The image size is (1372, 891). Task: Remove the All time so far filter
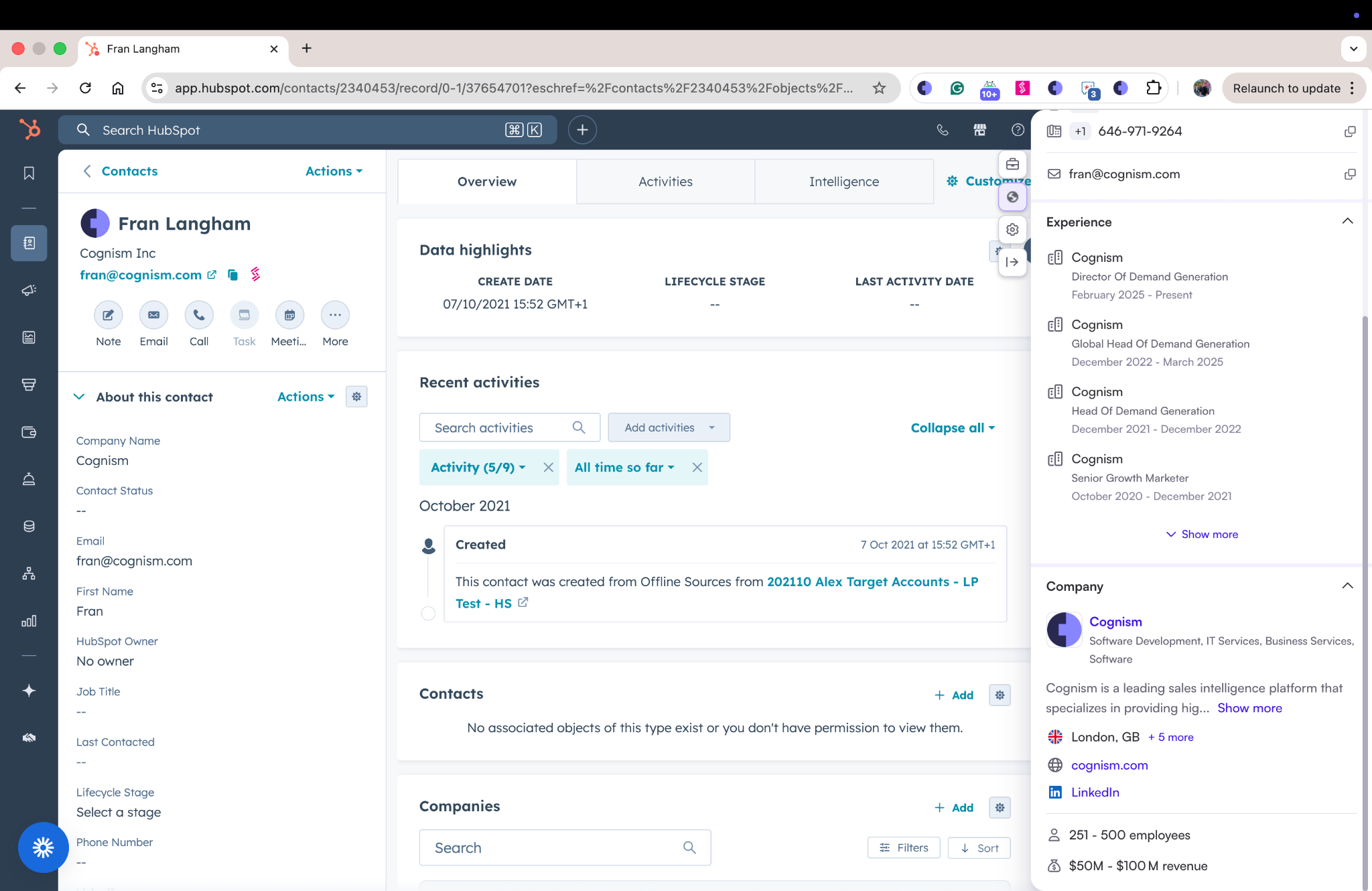[697, 468]
